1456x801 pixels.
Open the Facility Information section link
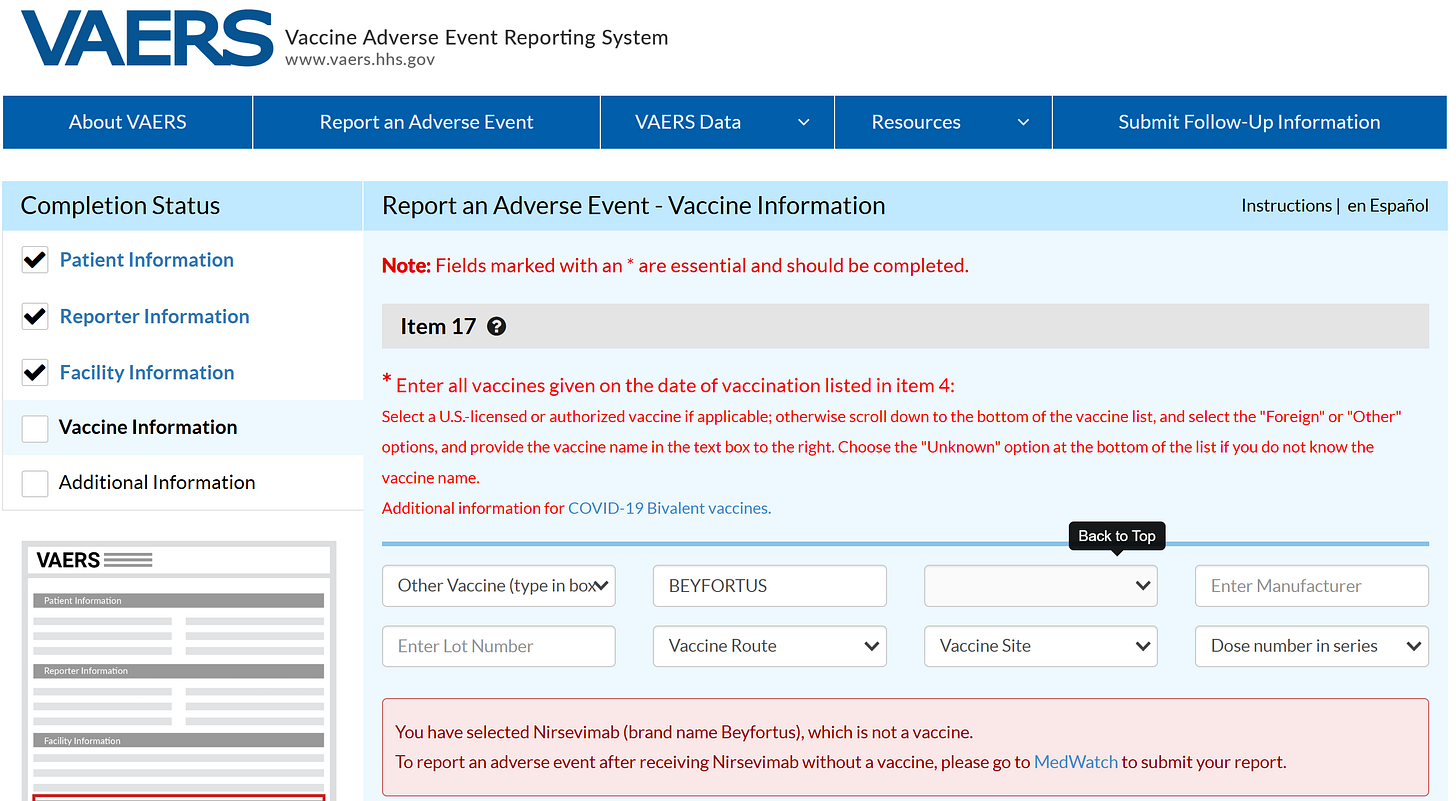click(x=147, y=373)
